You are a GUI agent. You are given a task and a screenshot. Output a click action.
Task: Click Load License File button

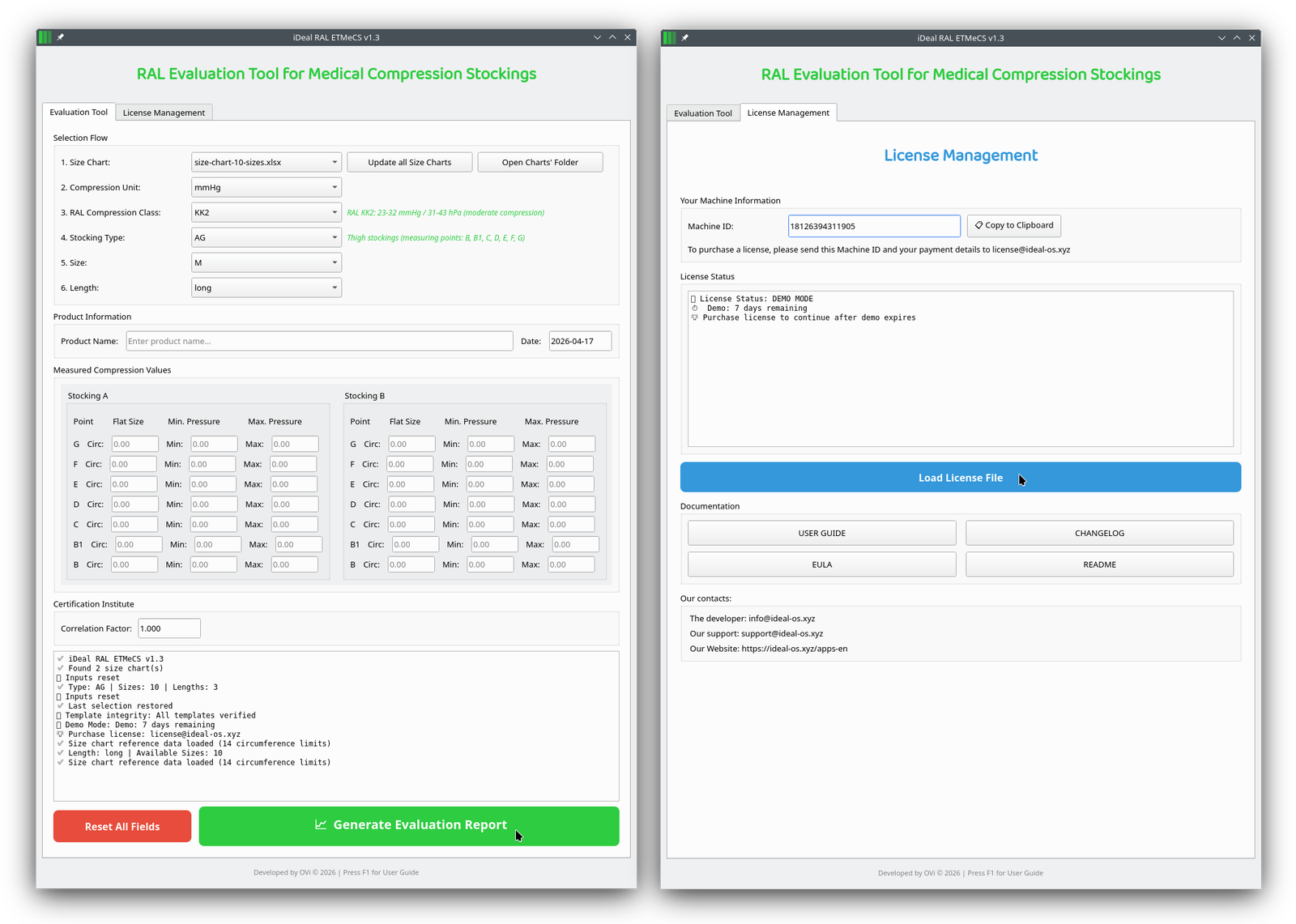pyautogui.click(x=961, y=477)
